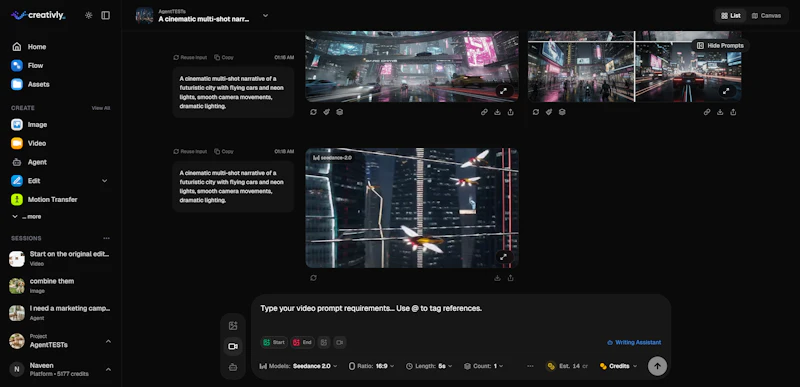
Task: Expand the '... more' create options
Action: pos(27,217)
